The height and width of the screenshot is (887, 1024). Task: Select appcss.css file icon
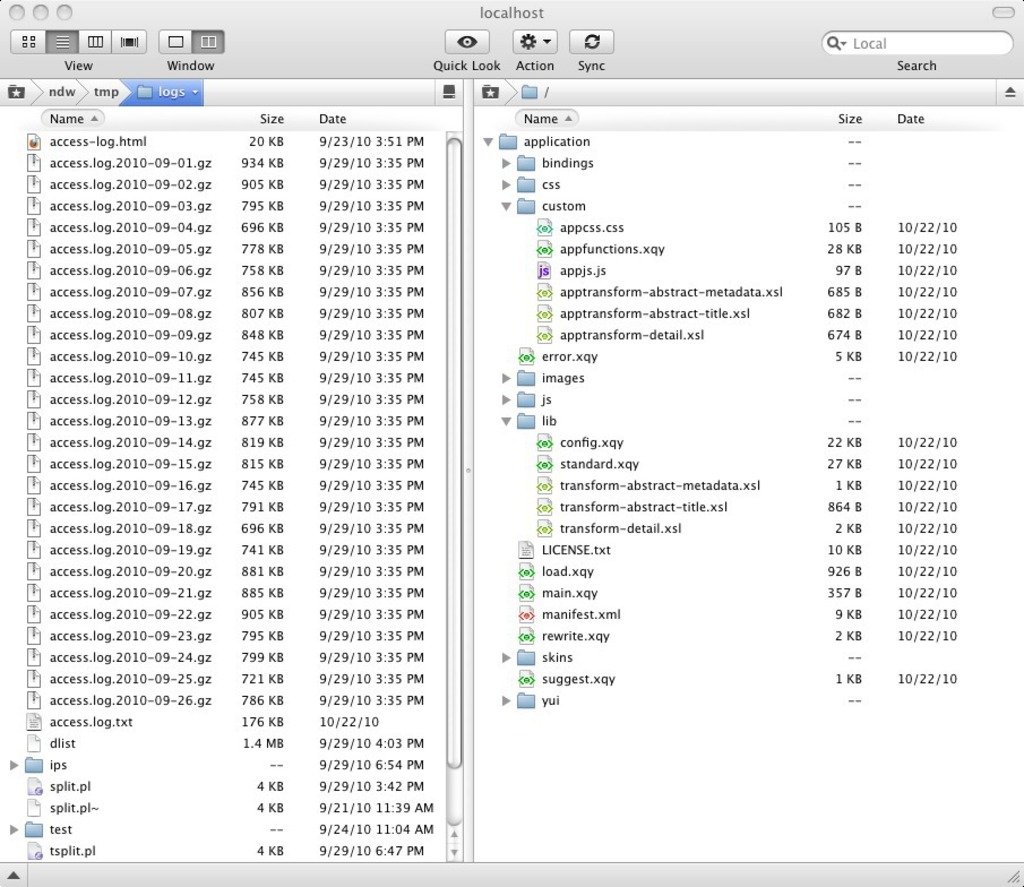[544, 227]
